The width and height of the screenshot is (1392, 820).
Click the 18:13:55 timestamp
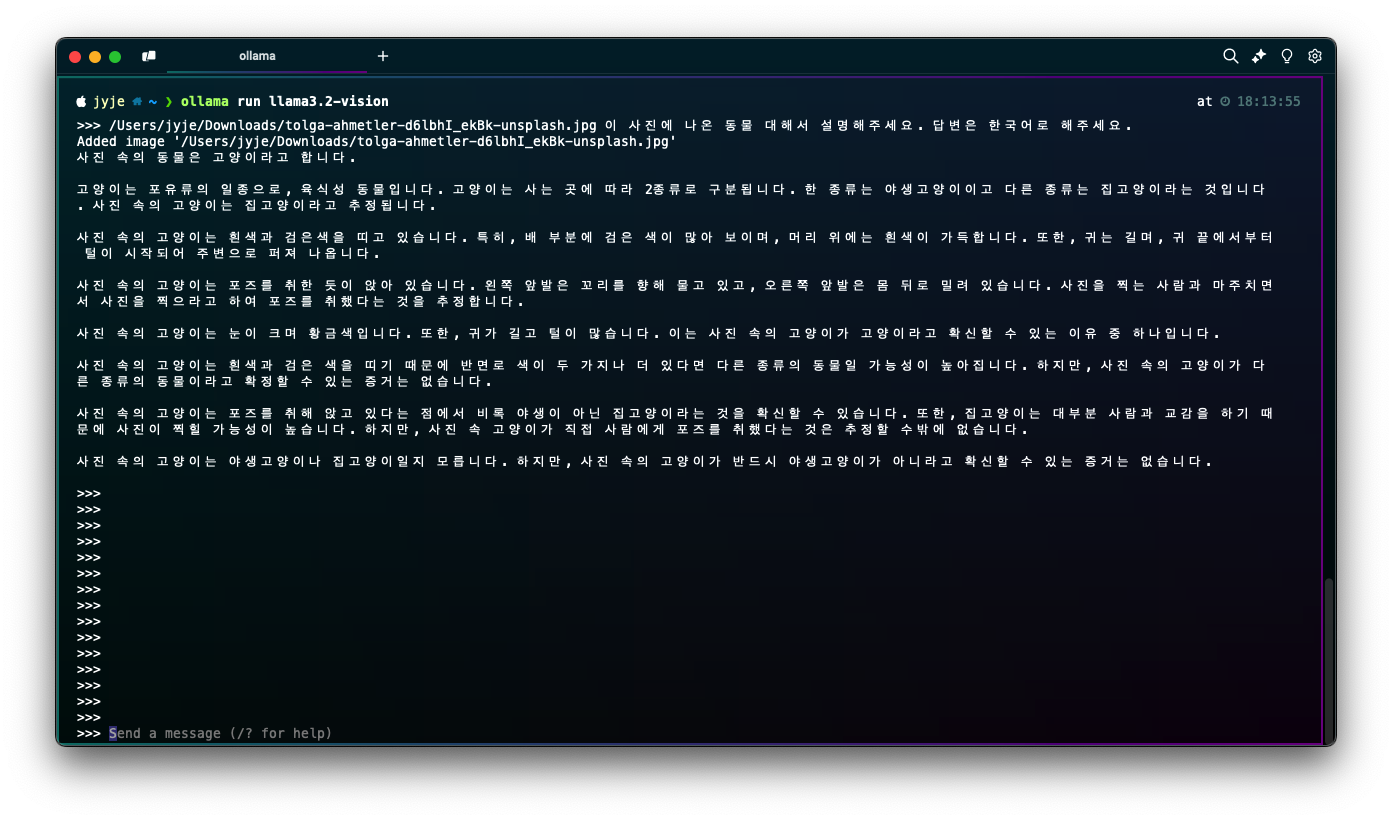coord(1268,102)
